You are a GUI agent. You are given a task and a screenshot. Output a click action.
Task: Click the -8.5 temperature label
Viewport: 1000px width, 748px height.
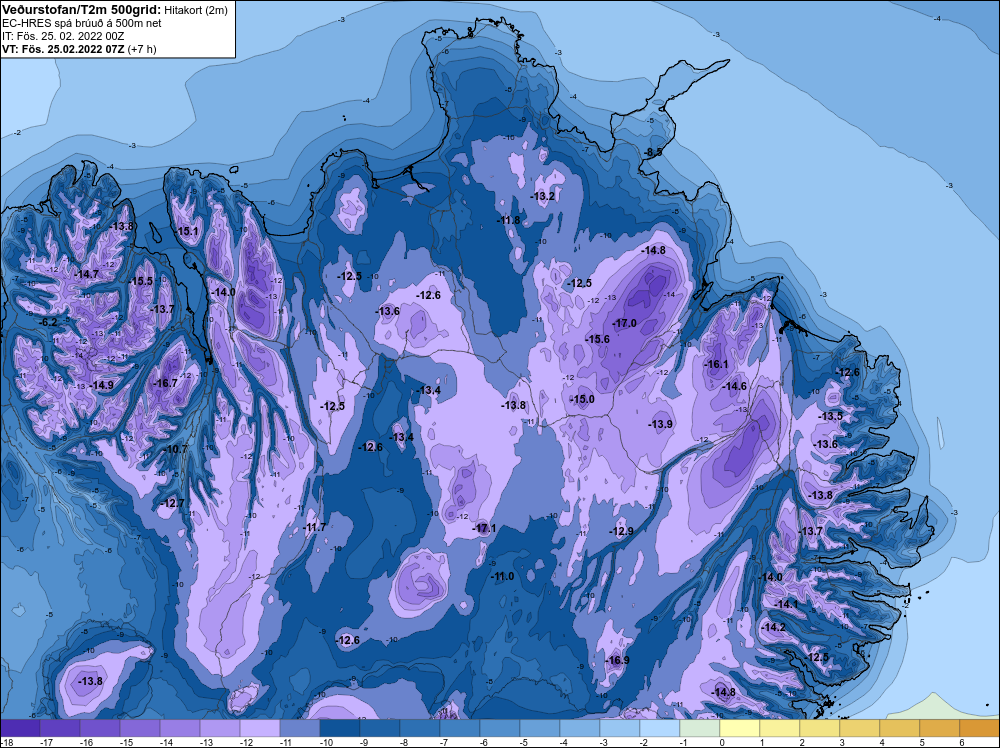(652, 152)
